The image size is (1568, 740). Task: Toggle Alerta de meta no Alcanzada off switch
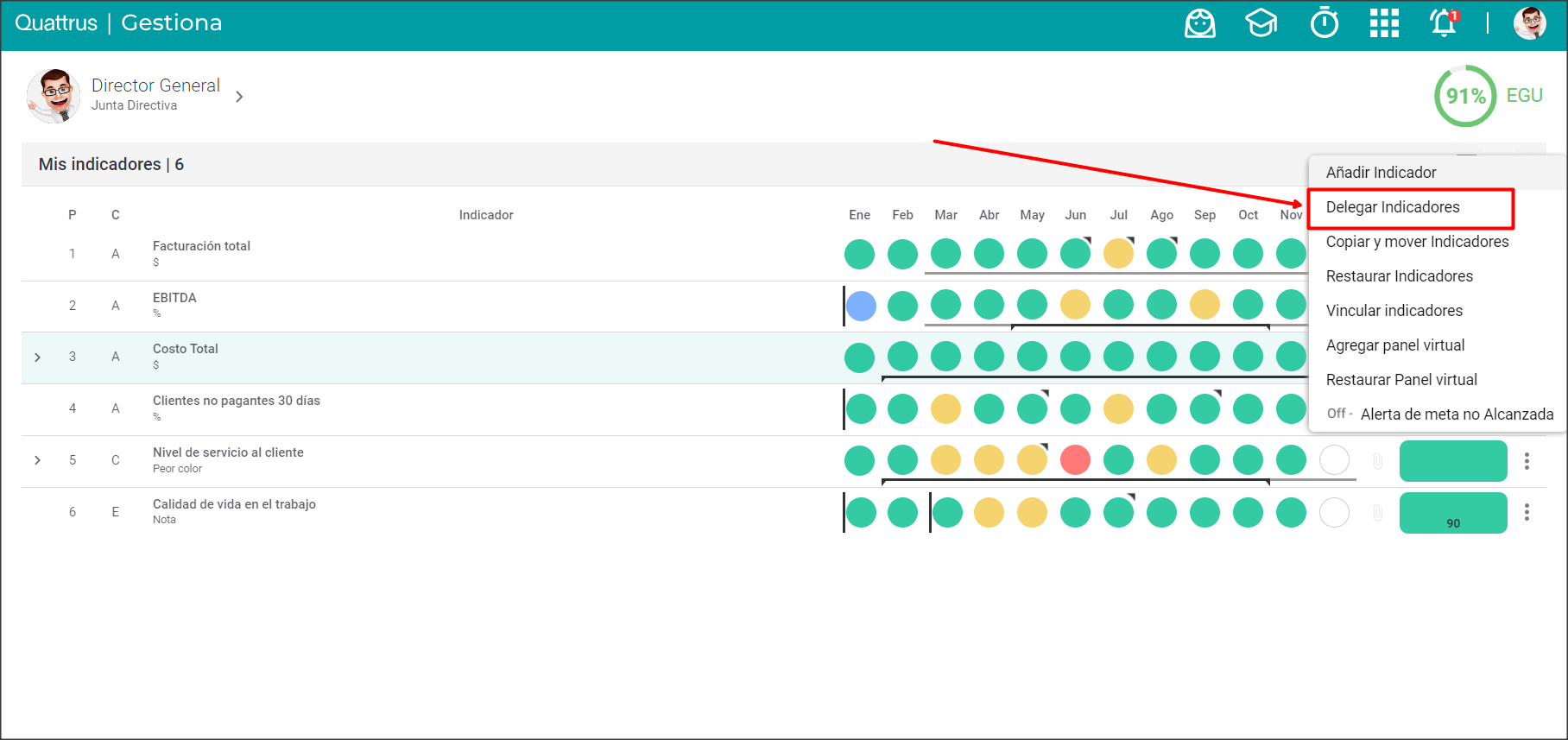coord(1338,414)
